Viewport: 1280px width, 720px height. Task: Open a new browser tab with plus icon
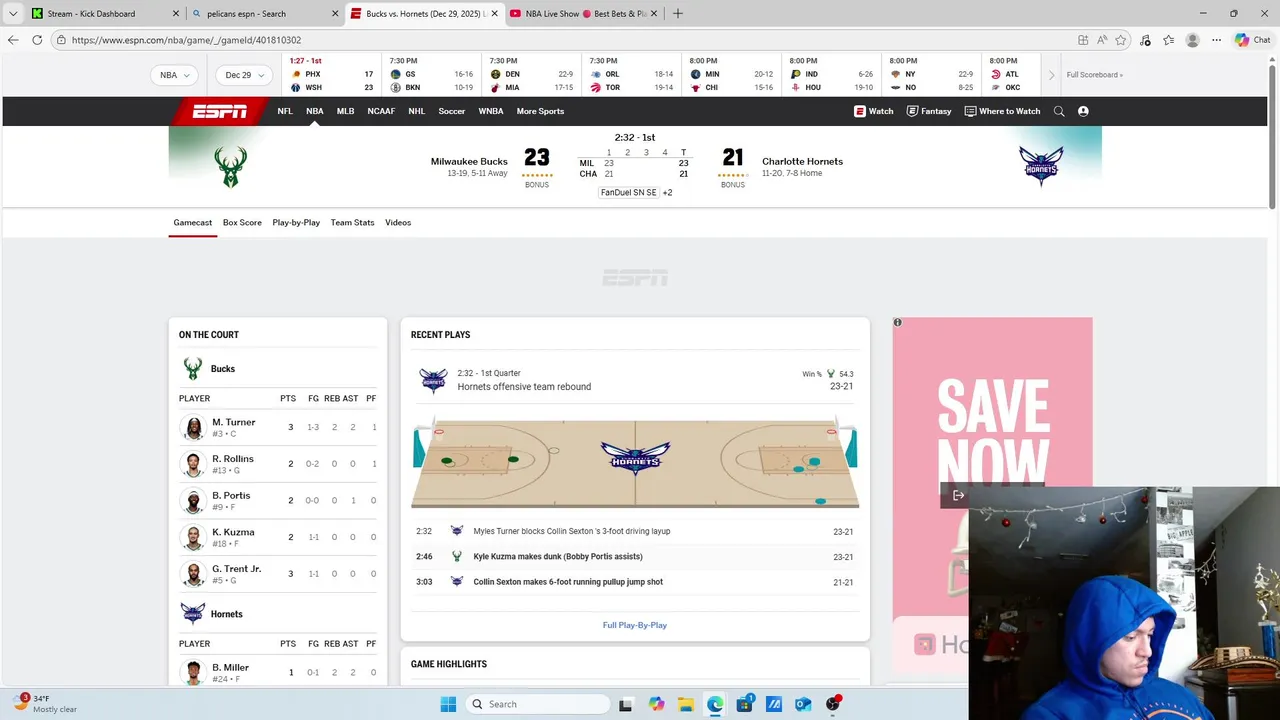coord(678,13)
